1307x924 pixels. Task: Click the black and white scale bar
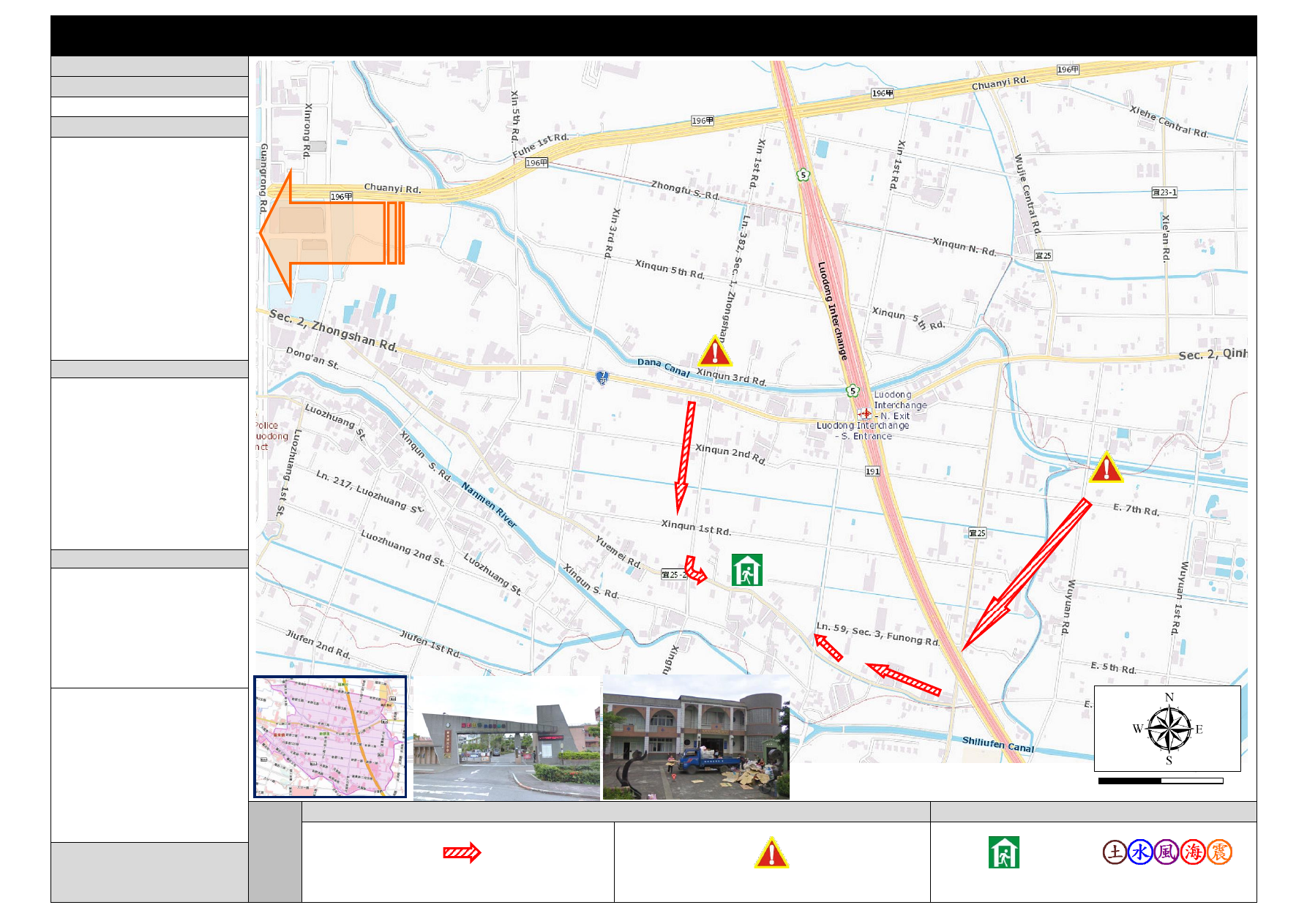coord(1161,781)
